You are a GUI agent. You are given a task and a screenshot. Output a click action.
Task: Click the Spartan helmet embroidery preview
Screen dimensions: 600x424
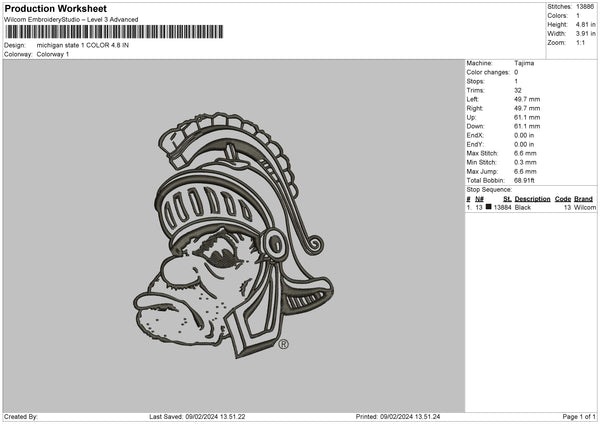coord(233,235)
